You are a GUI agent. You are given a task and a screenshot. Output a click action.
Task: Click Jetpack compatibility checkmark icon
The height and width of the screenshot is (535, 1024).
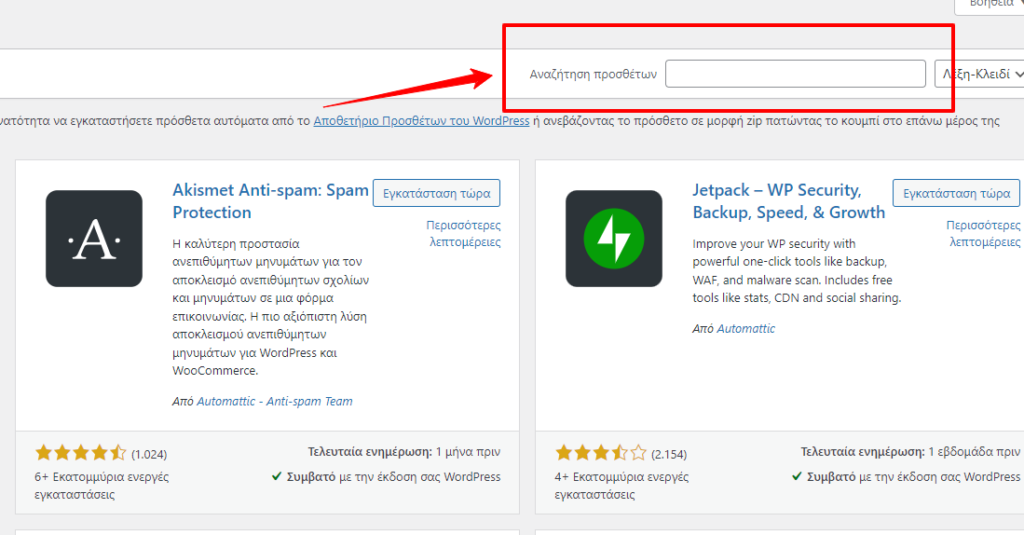coord(796,476)
